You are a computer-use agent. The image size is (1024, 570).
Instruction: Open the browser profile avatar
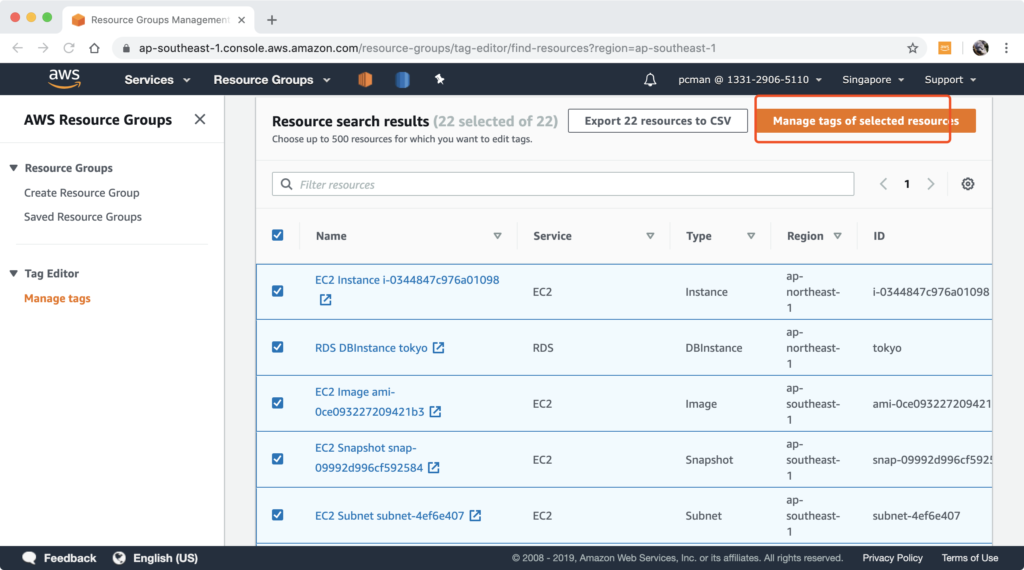tap(980, 48)
